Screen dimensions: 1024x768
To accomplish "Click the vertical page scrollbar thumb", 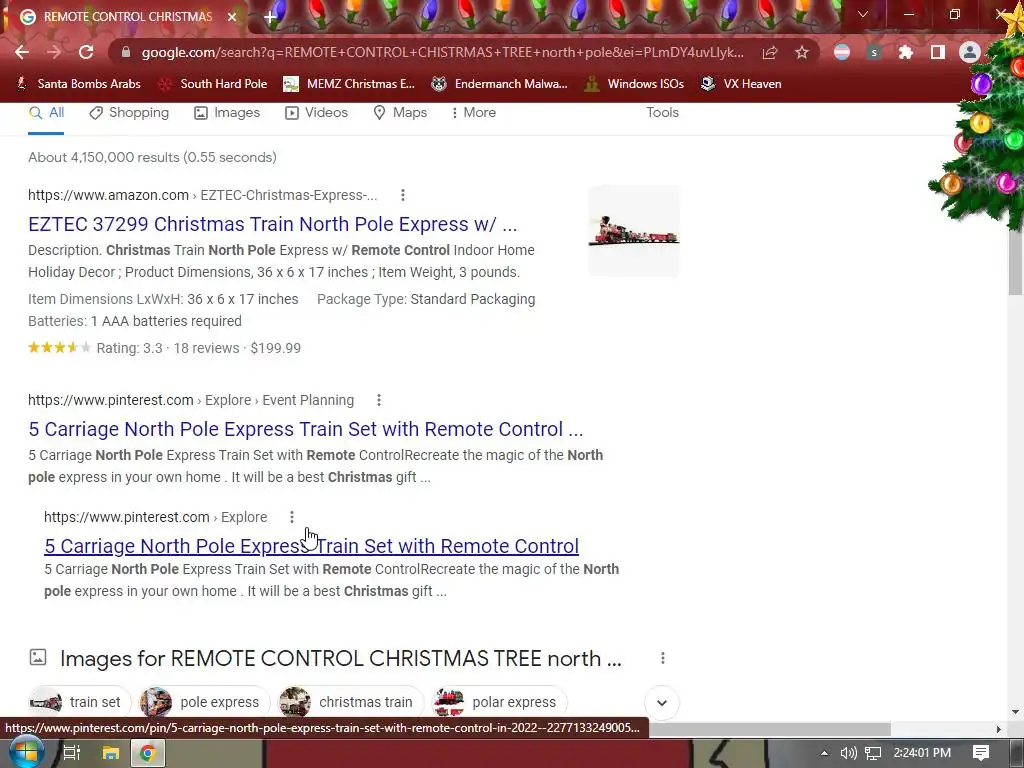I will pyautogui.click(x=1016, y=263).
